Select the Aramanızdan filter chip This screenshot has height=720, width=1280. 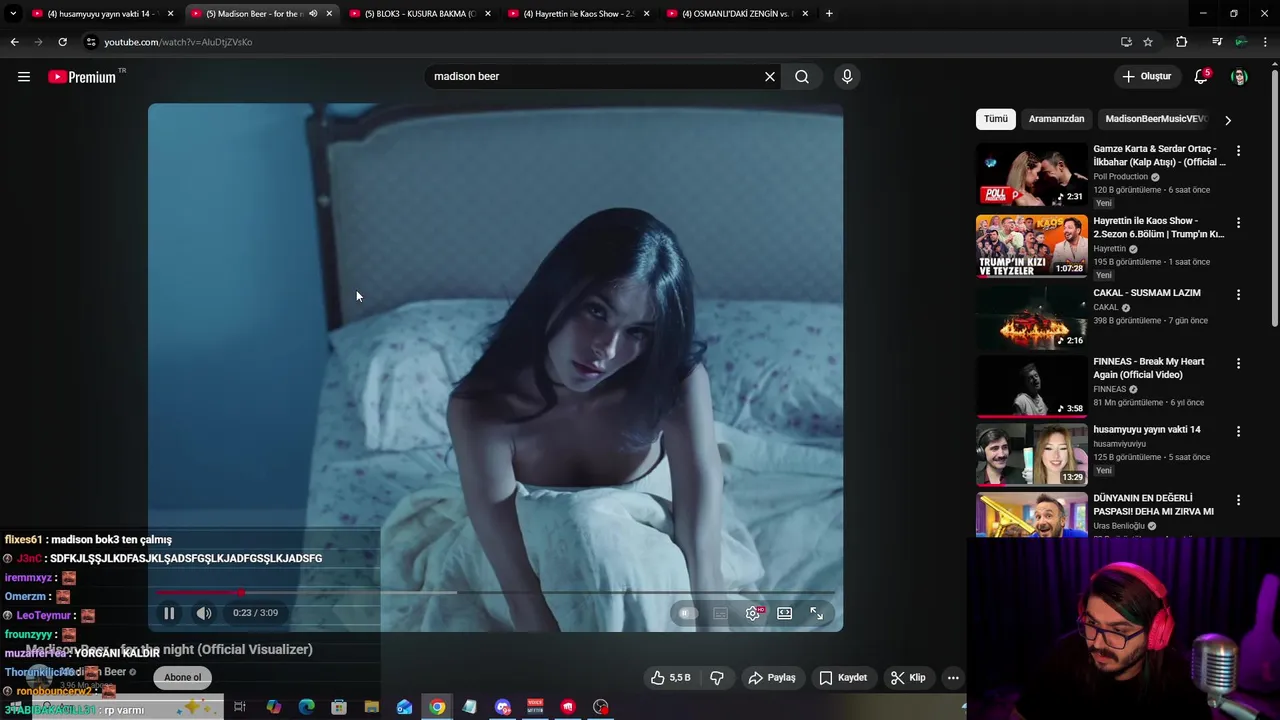pos(1056,119)
